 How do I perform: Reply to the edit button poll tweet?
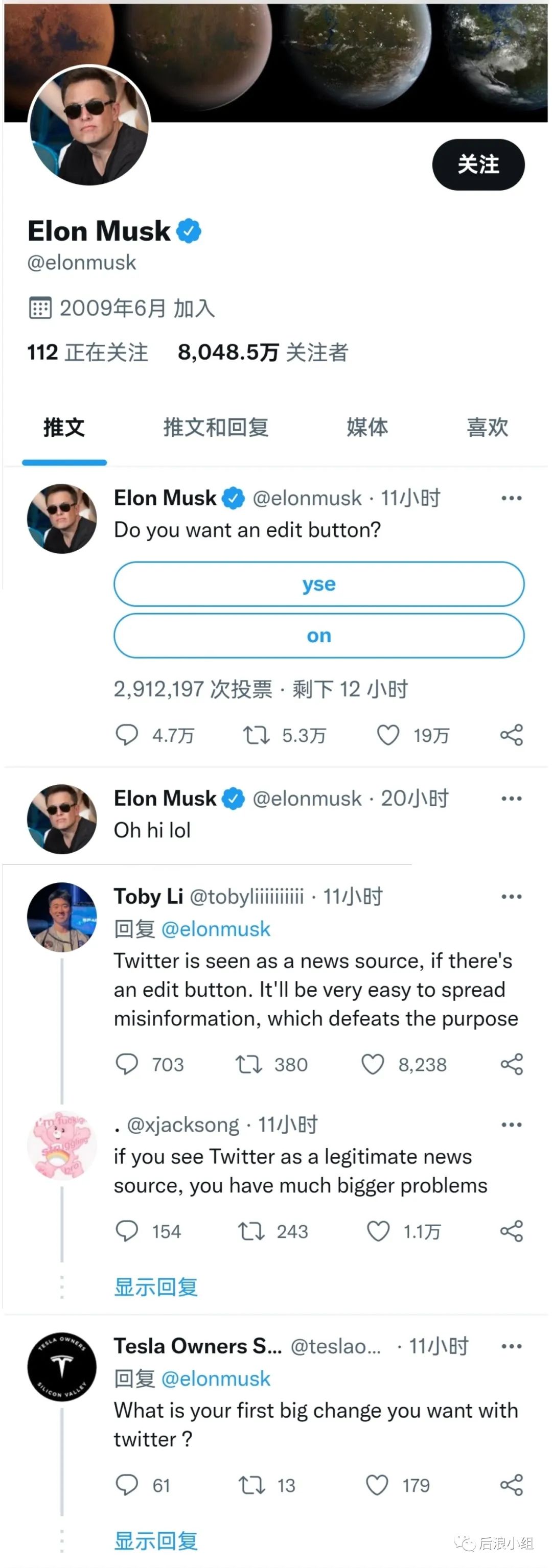click(x=127, y=735)
